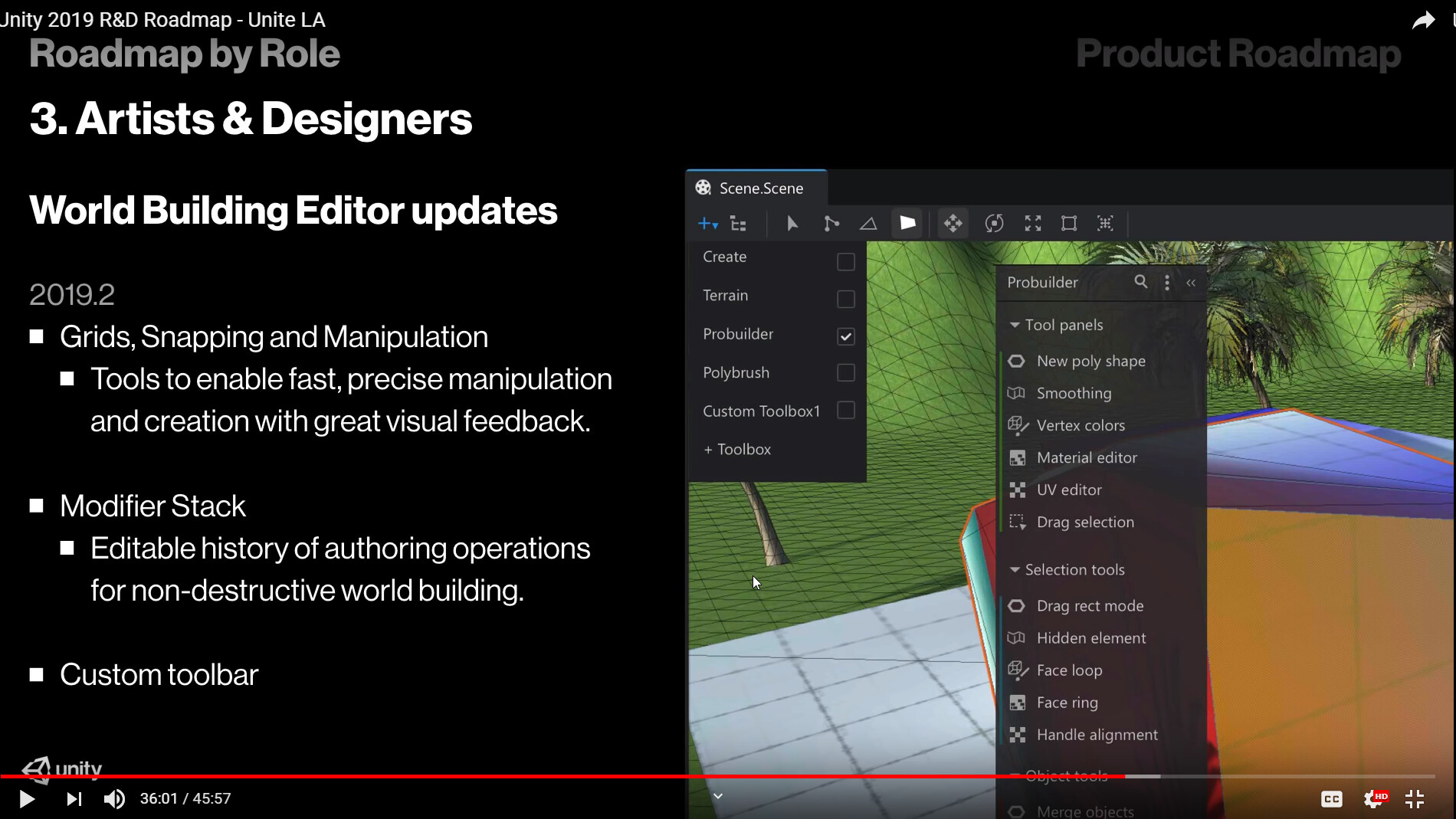Choose Handle alignment option
This screenshot has height=819, width=1456.
point(1097,735)
